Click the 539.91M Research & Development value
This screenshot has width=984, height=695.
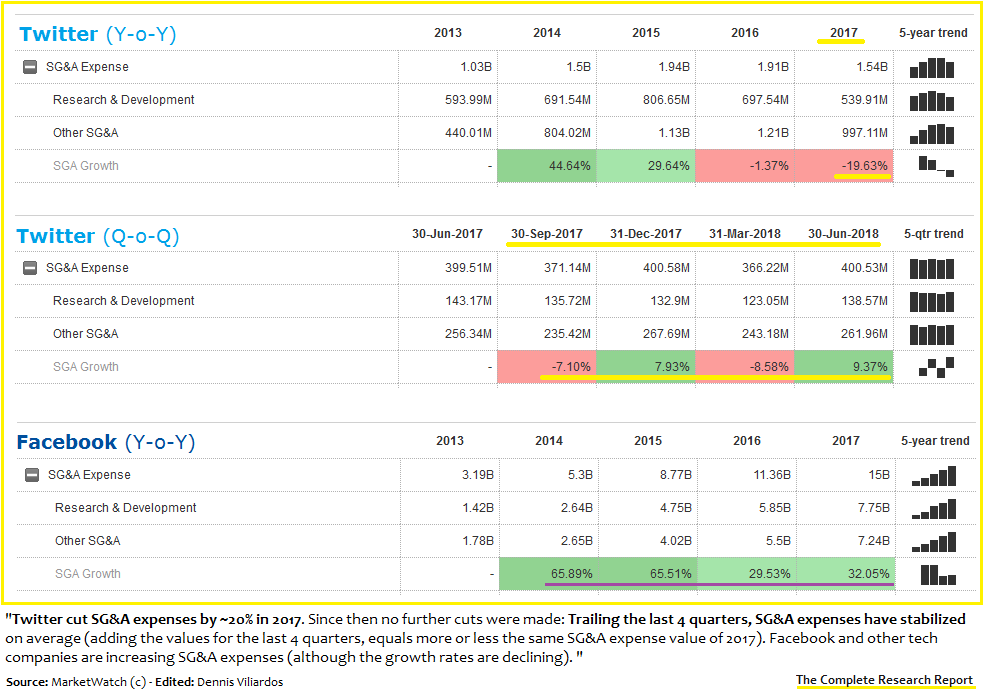point(864,100)
